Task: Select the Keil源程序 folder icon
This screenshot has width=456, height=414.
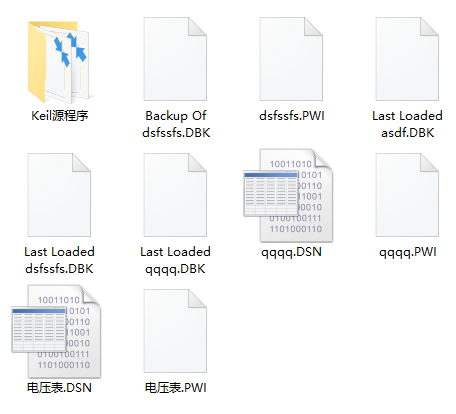Action: [59, 62]
